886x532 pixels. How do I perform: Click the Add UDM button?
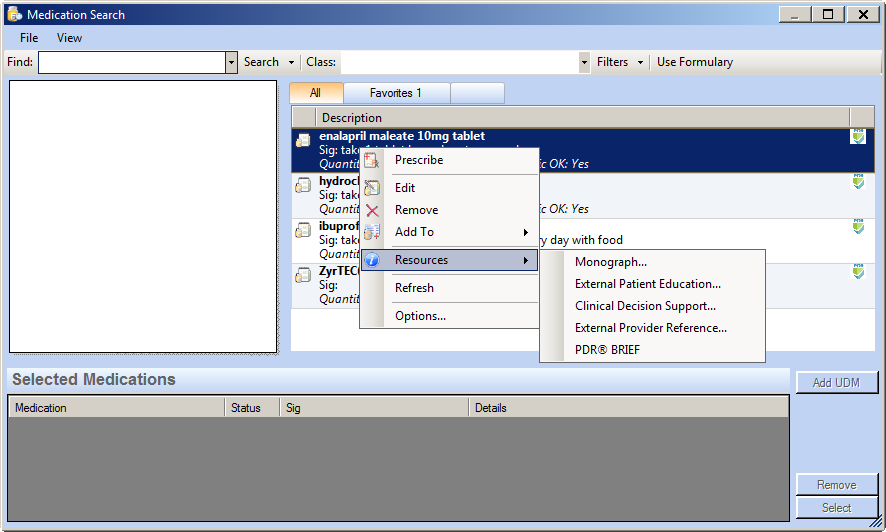click(836, 383)
